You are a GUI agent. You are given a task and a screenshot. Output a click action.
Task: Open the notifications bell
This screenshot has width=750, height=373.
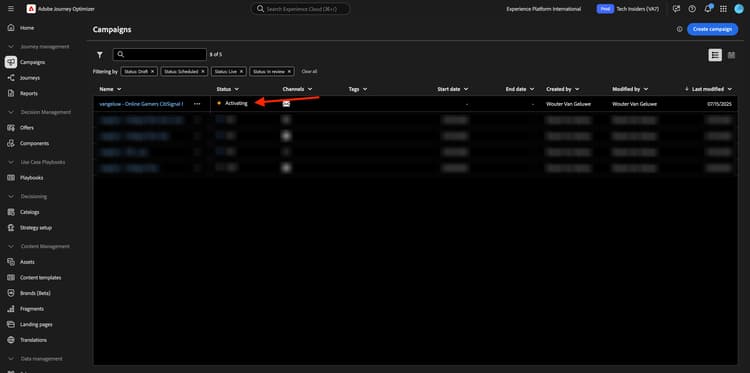[x=708, y=9]
